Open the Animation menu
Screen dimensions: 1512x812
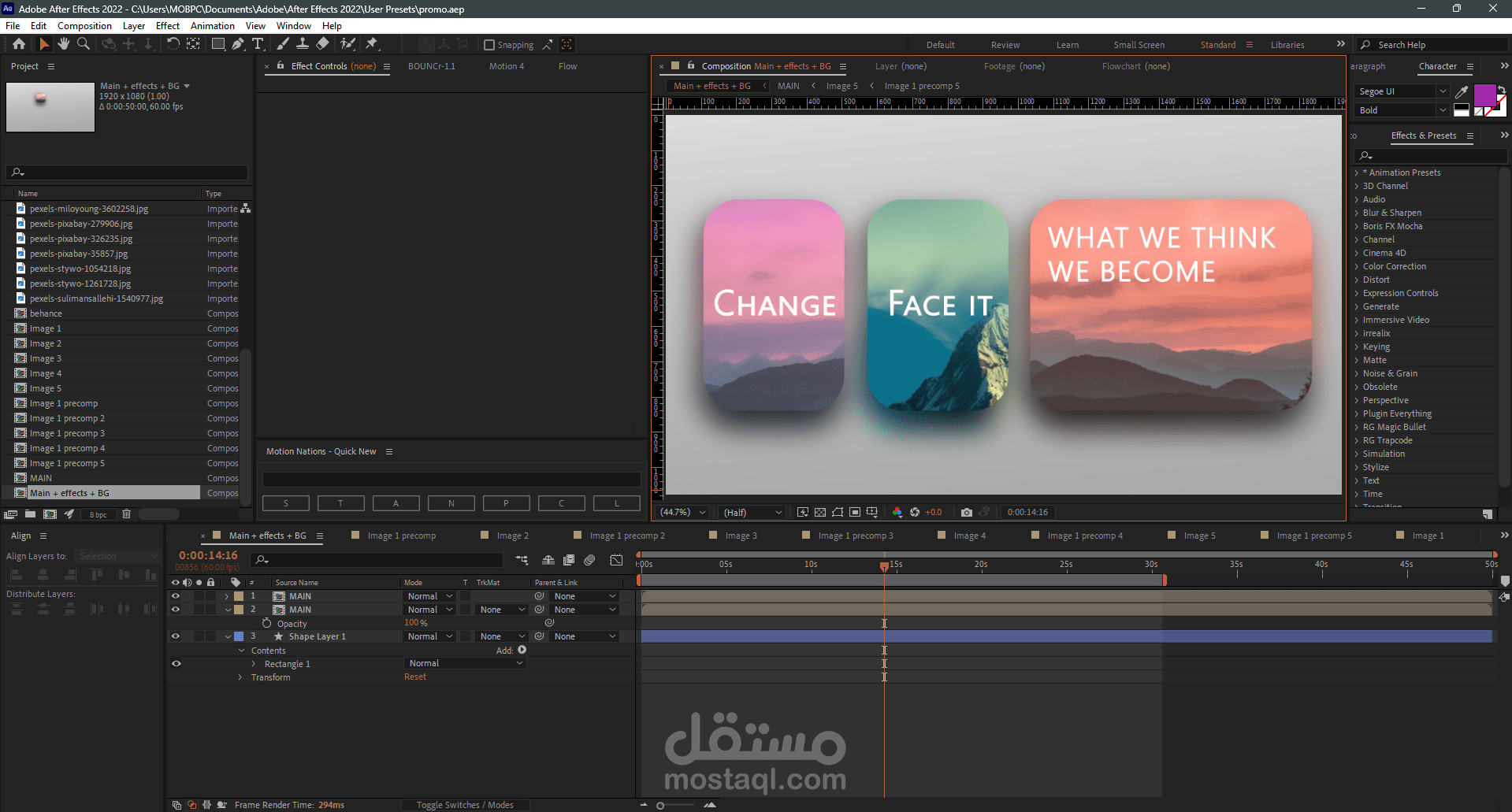pos(213,26)
